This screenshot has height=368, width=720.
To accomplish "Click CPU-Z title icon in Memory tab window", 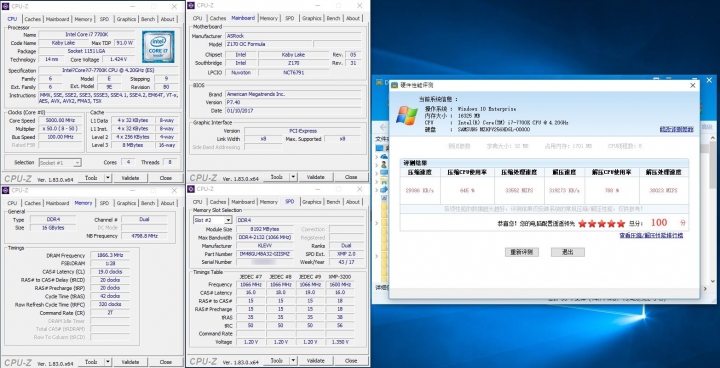I will [x=6, y=190].
